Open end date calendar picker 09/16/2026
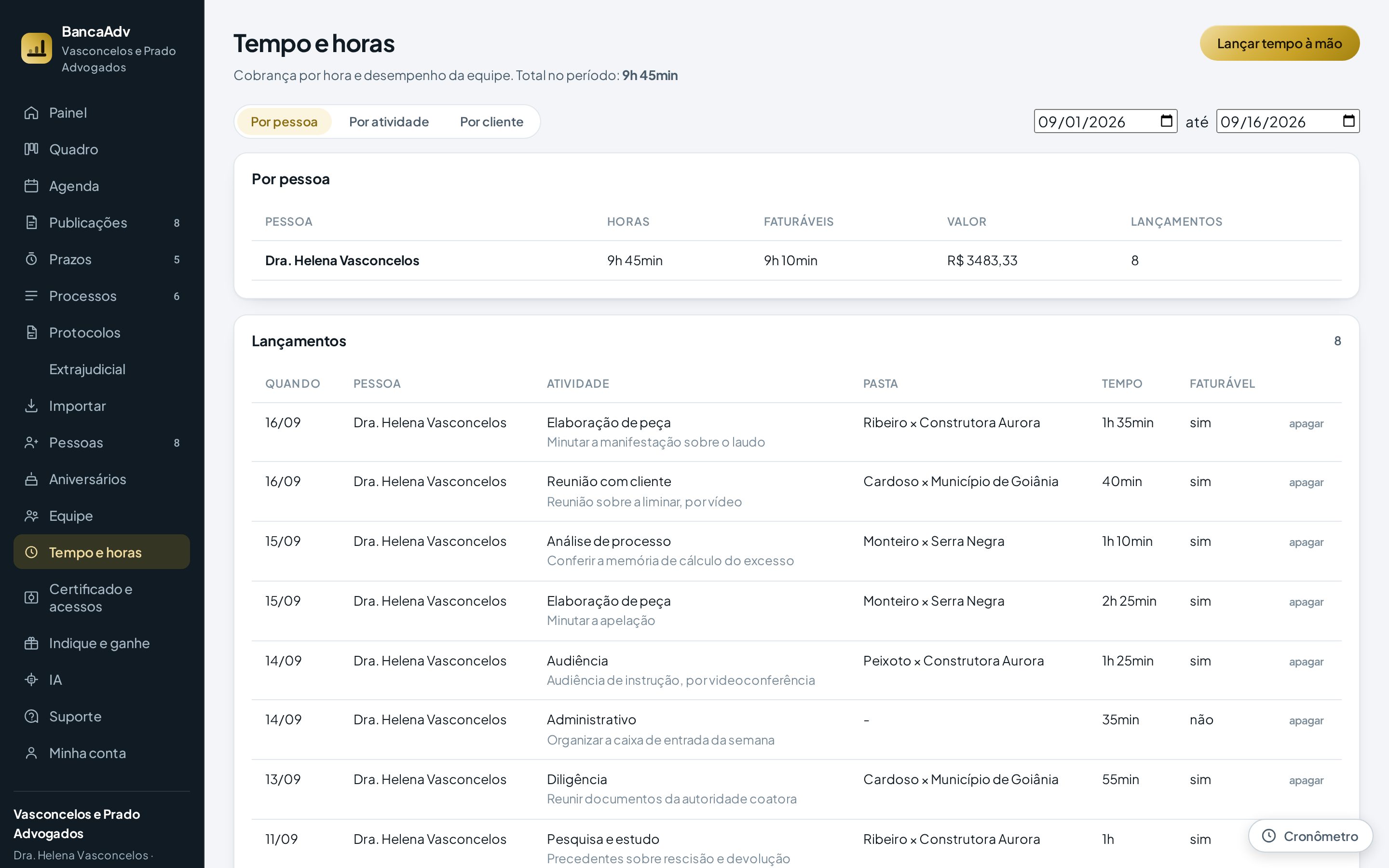This screenshot has width=1389, height=868. pyautogui.click(x=1349, y=121)
